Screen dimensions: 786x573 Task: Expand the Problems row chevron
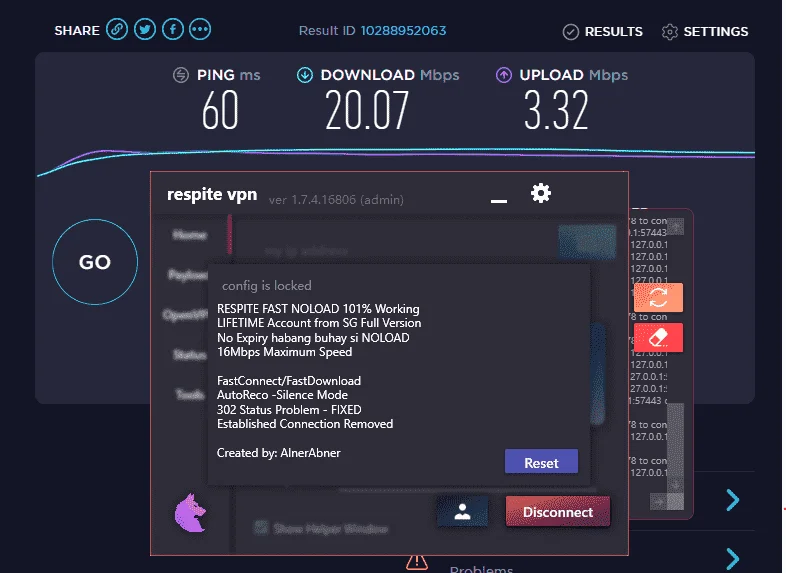click(x=733, y=559)
